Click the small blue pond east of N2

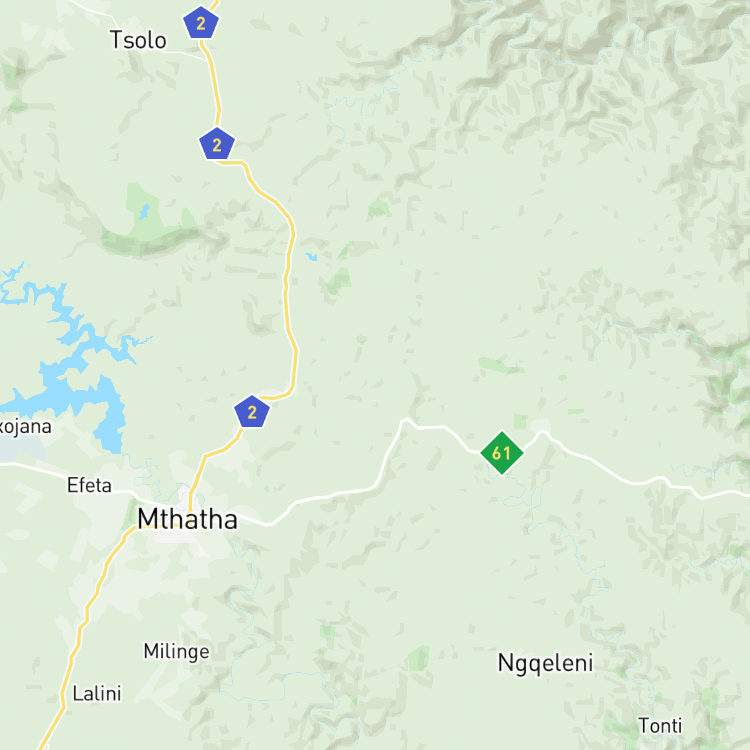(x=311, y=257)
